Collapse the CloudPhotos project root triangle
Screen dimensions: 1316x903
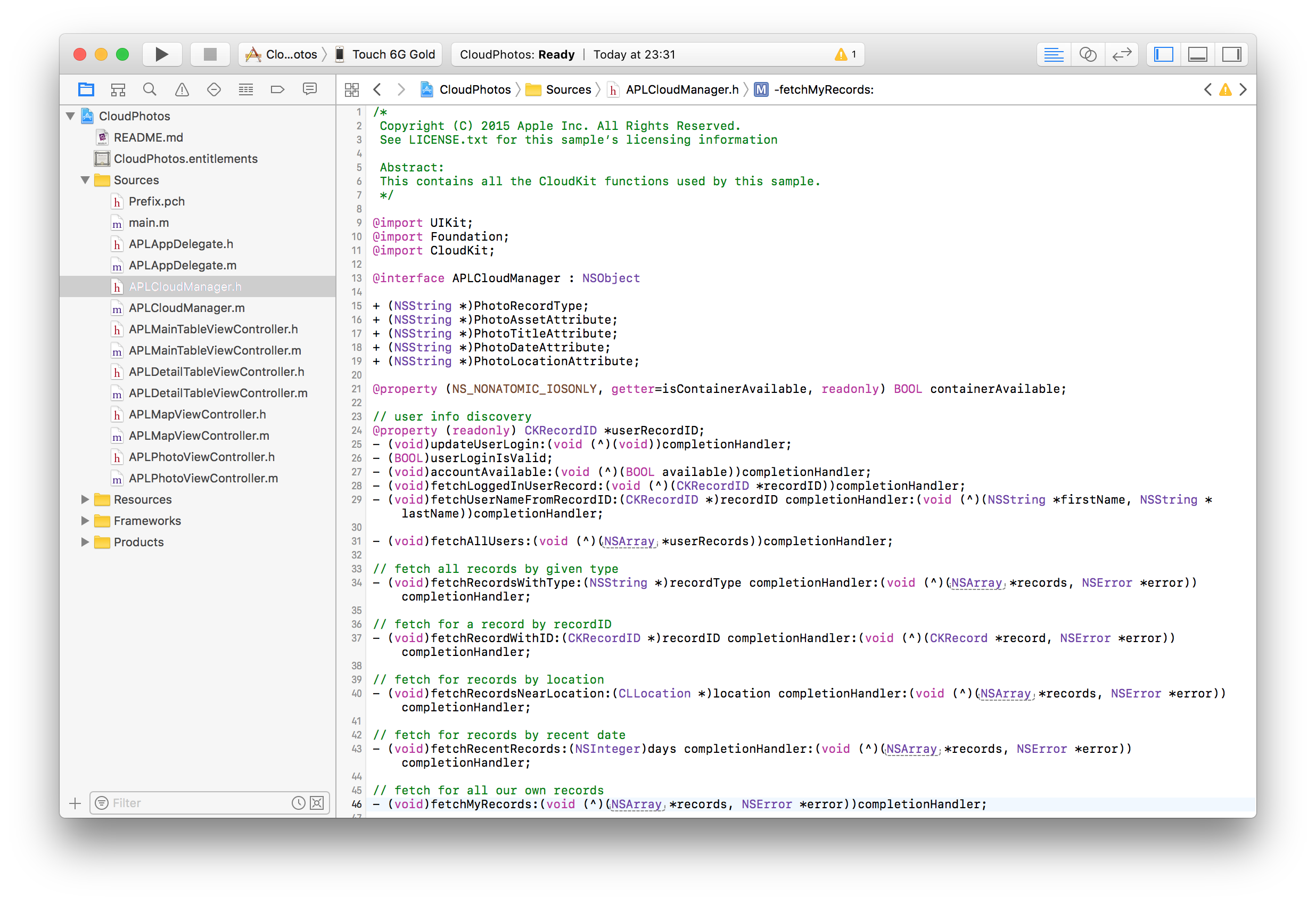click(71, 116)
